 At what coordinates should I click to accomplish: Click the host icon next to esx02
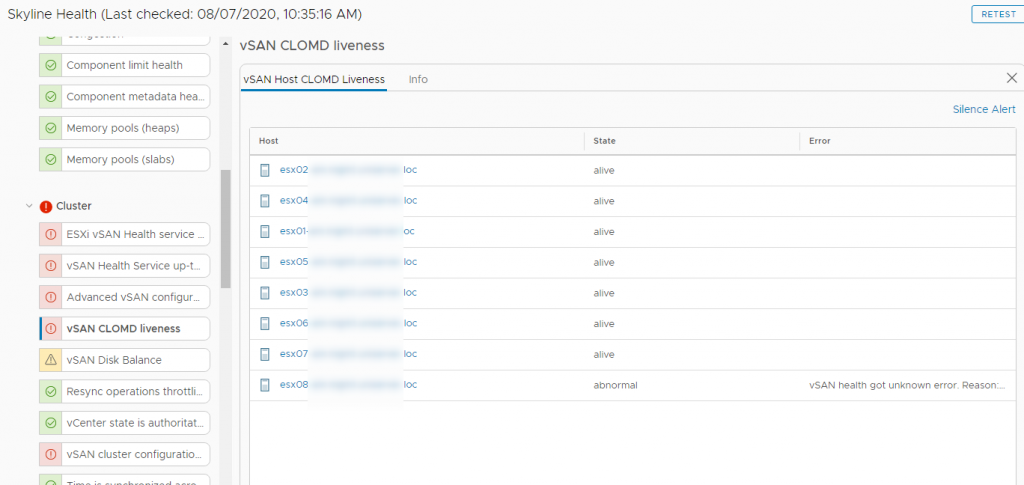(264, 170)
